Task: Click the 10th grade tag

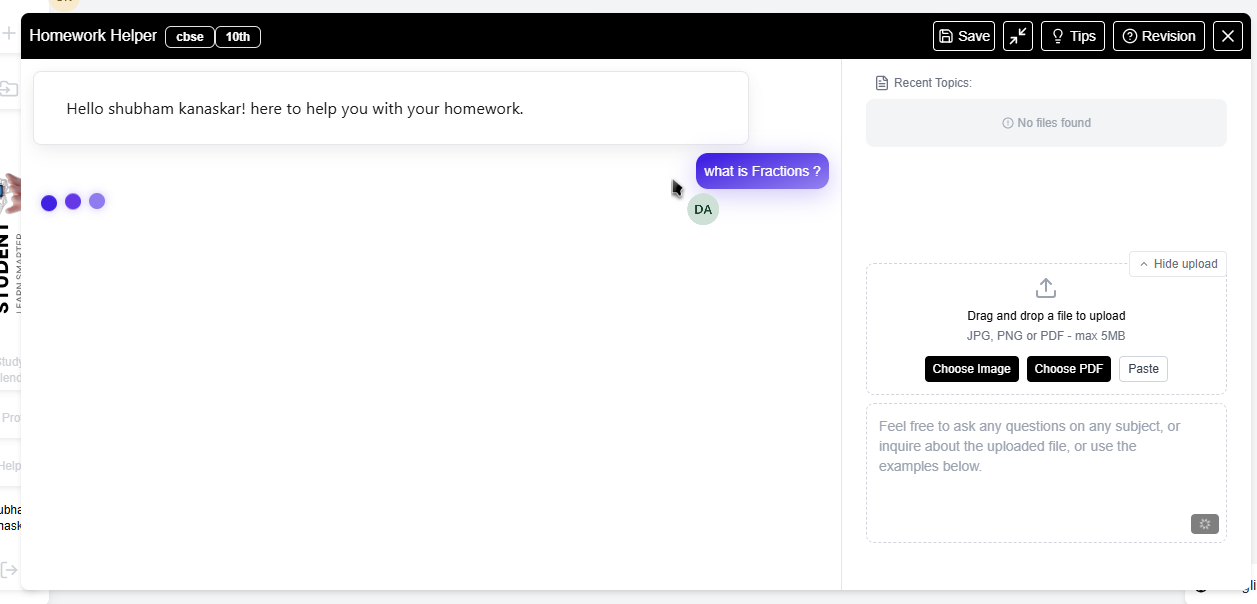Action: pos(238,37)
